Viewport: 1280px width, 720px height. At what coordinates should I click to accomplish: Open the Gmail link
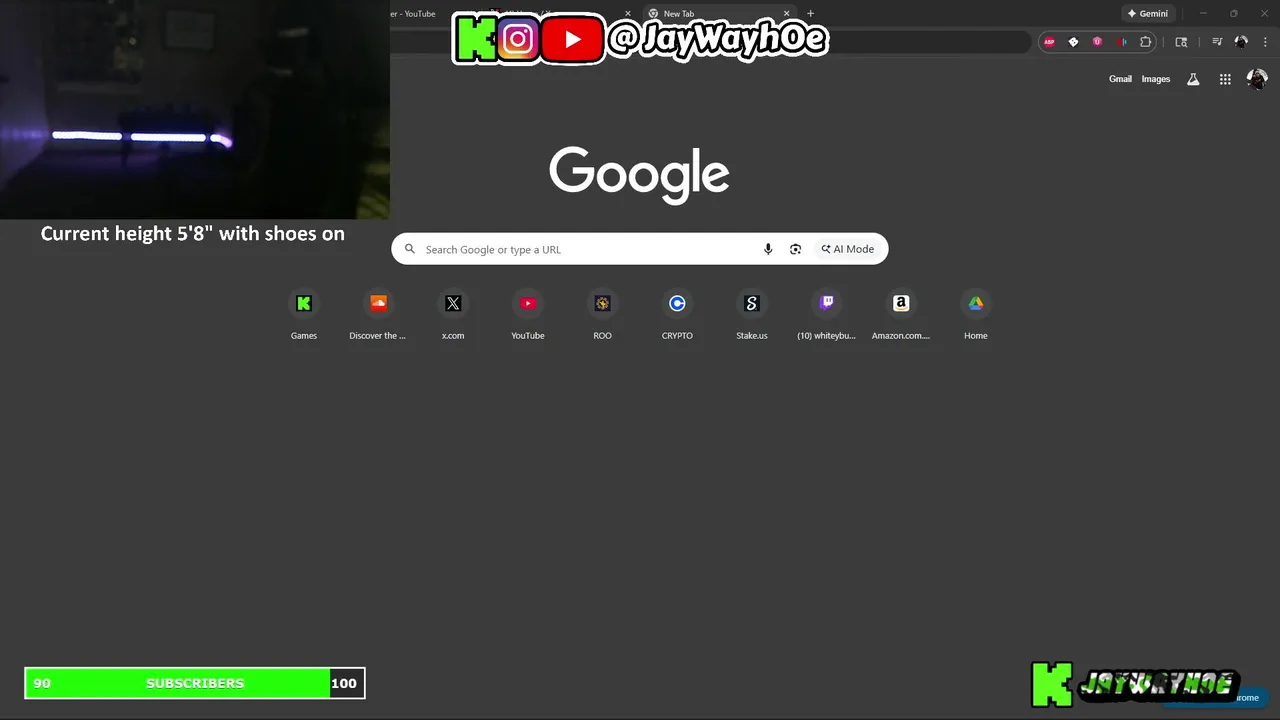pos(1120,79)
